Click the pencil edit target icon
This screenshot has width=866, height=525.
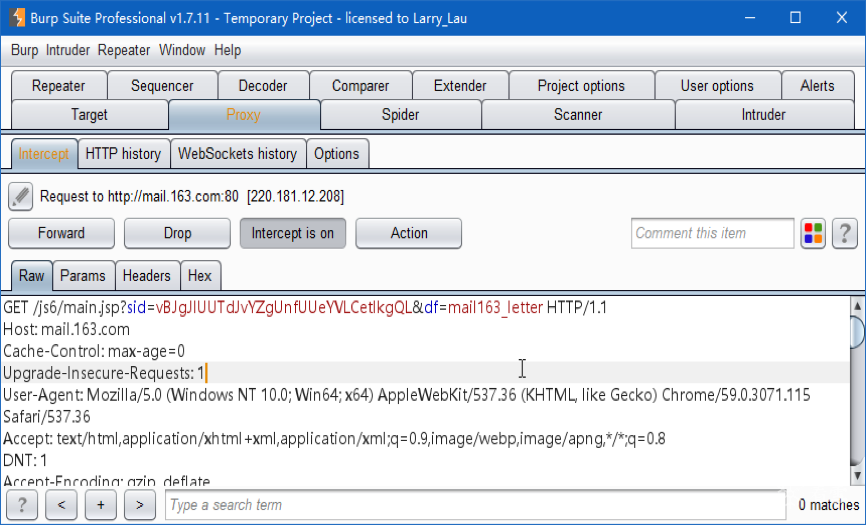[20, 197]
